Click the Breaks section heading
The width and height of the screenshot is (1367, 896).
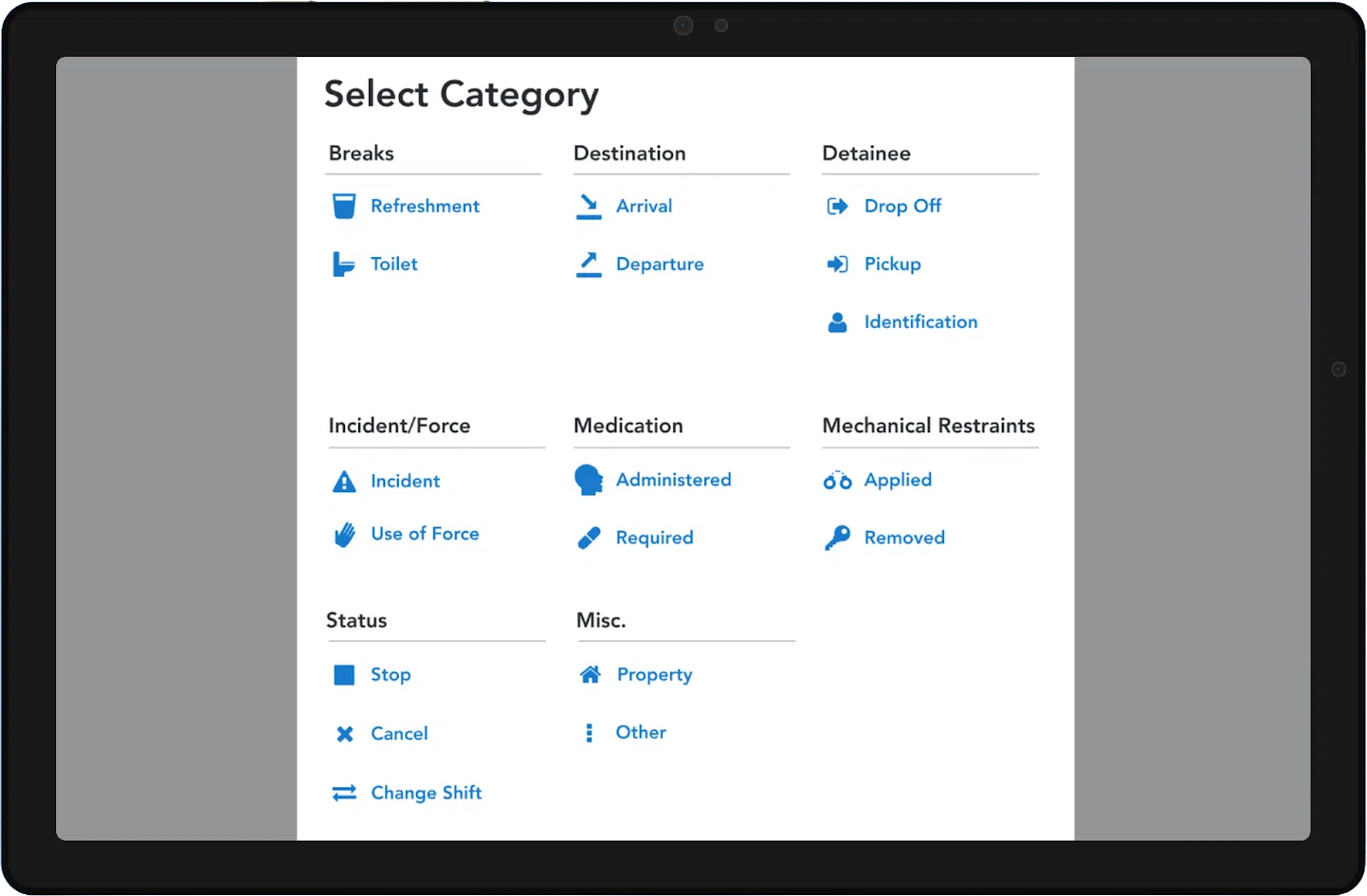click(x=361, y=153)
